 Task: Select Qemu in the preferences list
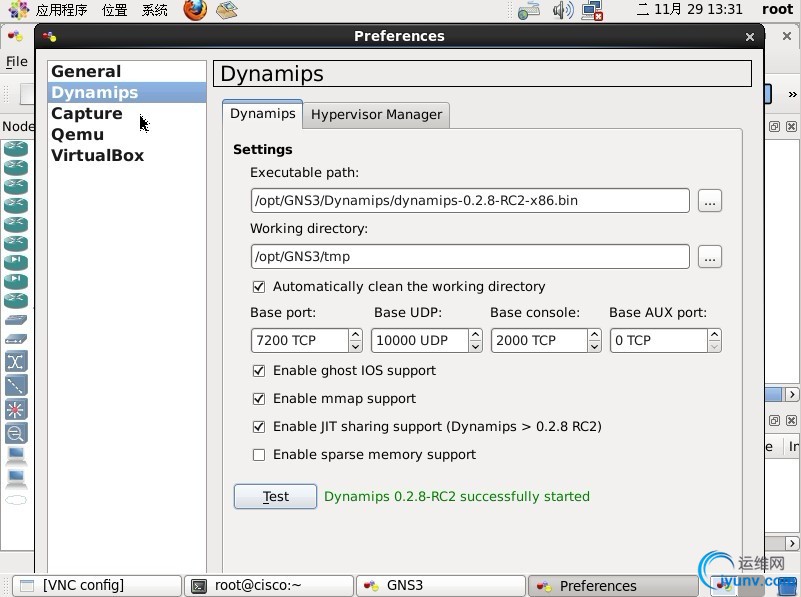78,135
